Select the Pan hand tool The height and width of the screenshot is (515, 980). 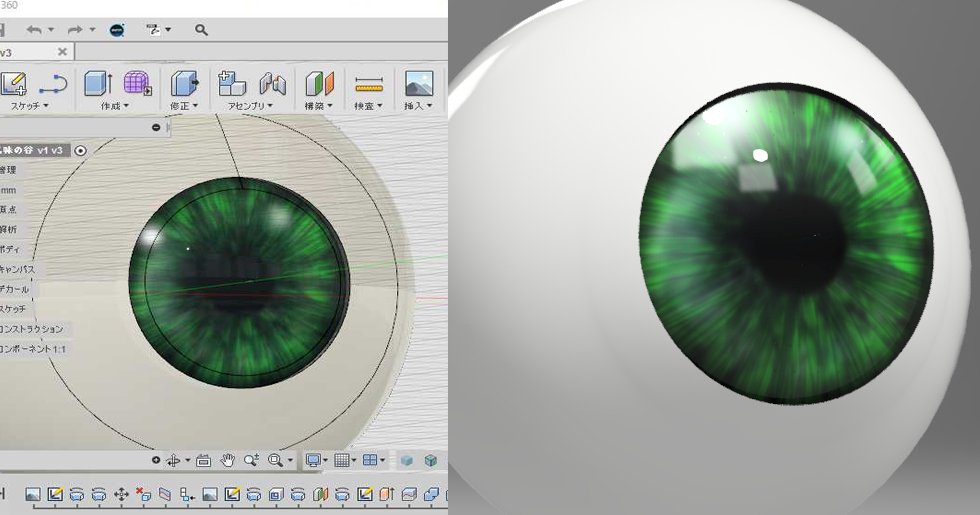[x=228, y=461]
